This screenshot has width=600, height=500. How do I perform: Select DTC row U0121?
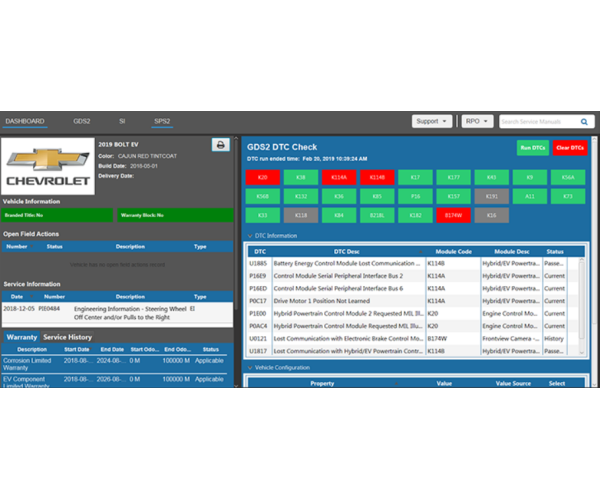pos(413,339)
